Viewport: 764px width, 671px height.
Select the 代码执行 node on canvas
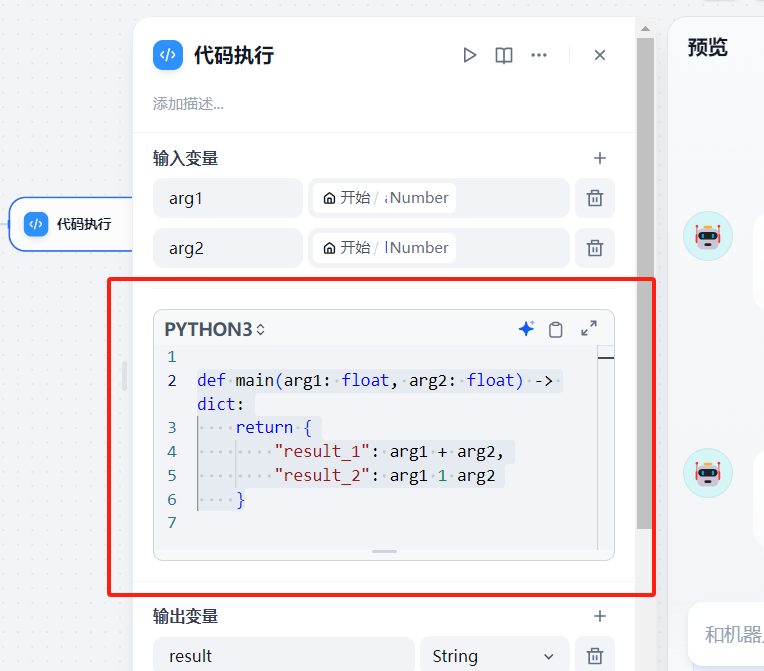pyautogui.click(x=71, y=224)
